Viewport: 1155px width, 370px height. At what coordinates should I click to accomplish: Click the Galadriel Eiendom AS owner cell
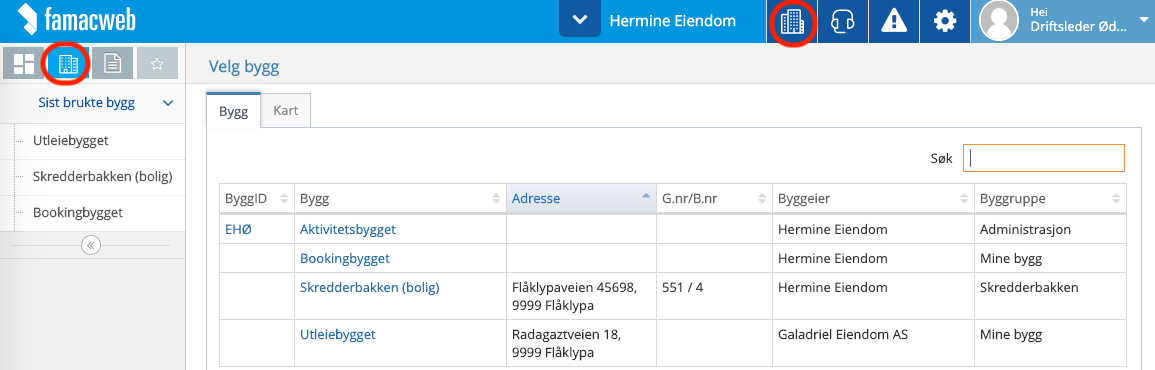(x=873, y=343)
